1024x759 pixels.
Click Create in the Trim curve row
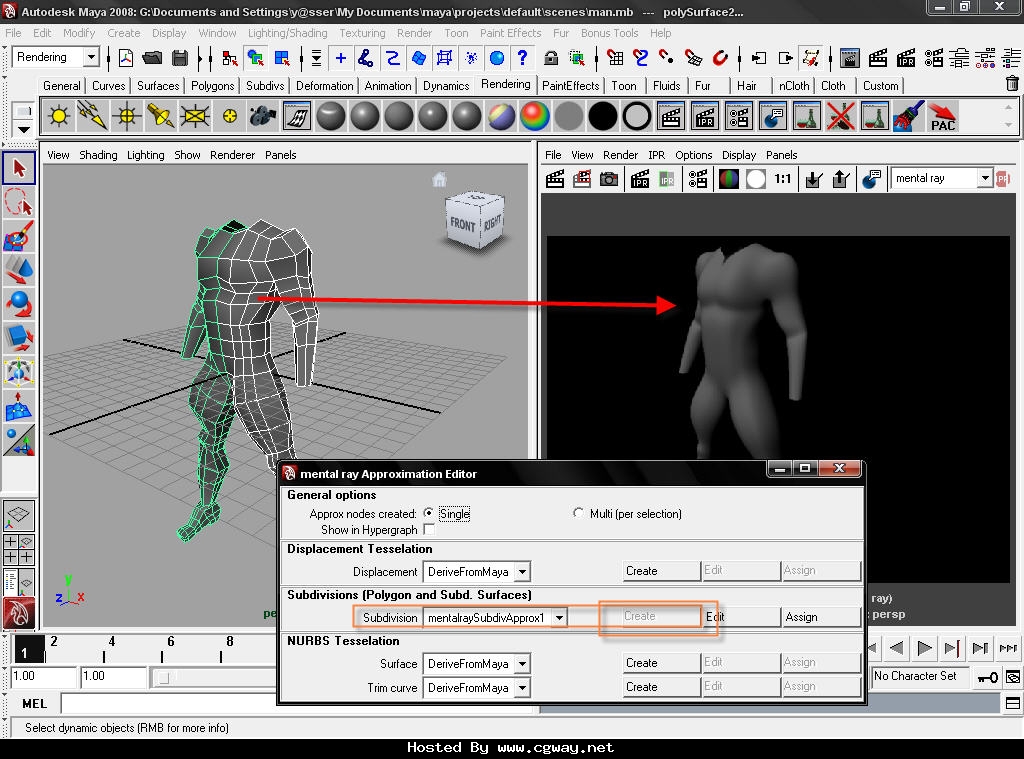(x=662, y=687)
